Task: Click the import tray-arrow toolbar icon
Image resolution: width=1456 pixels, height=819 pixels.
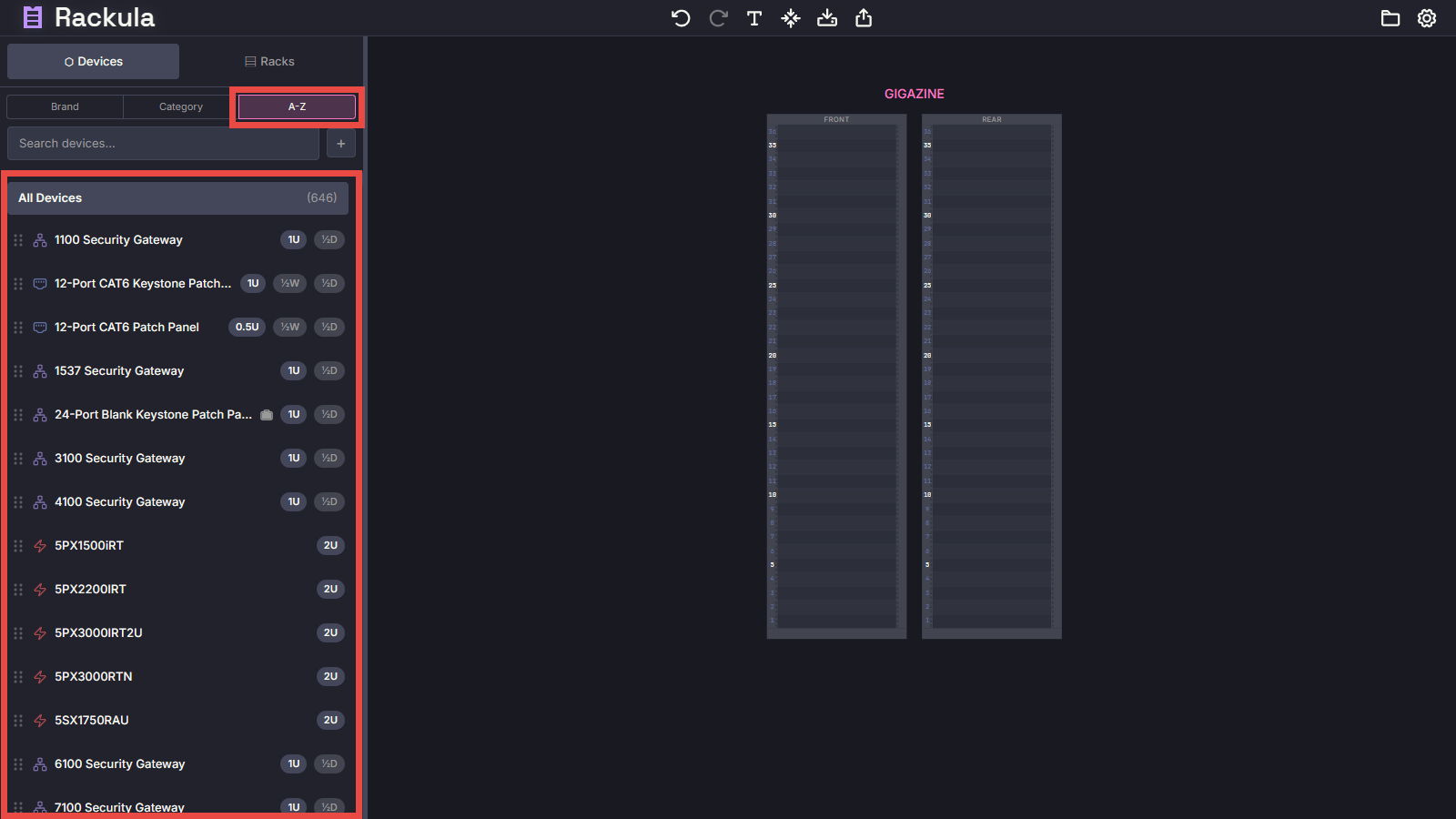Action: [827, 18]
